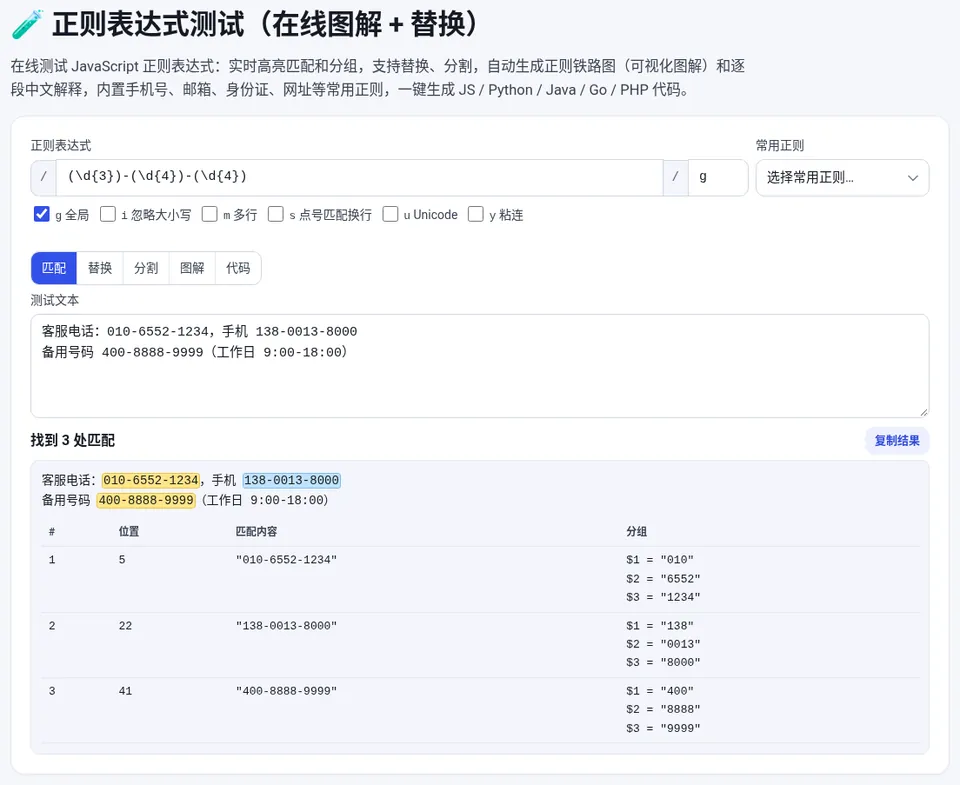This screenshot has height=785, width=960.
Task: Click the 测试文本 label
Action: coord(54,300)
